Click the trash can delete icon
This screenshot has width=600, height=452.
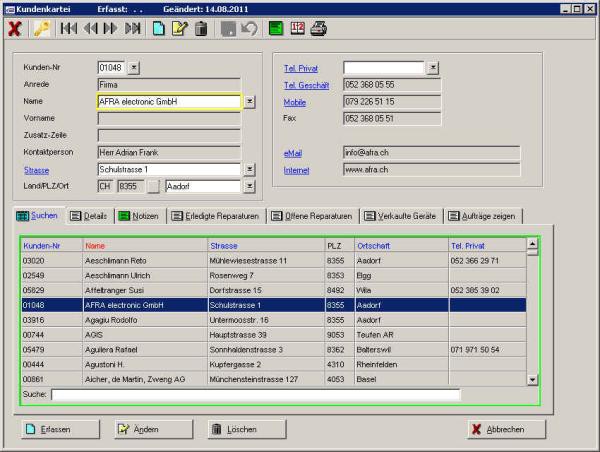tap(201, 29)
